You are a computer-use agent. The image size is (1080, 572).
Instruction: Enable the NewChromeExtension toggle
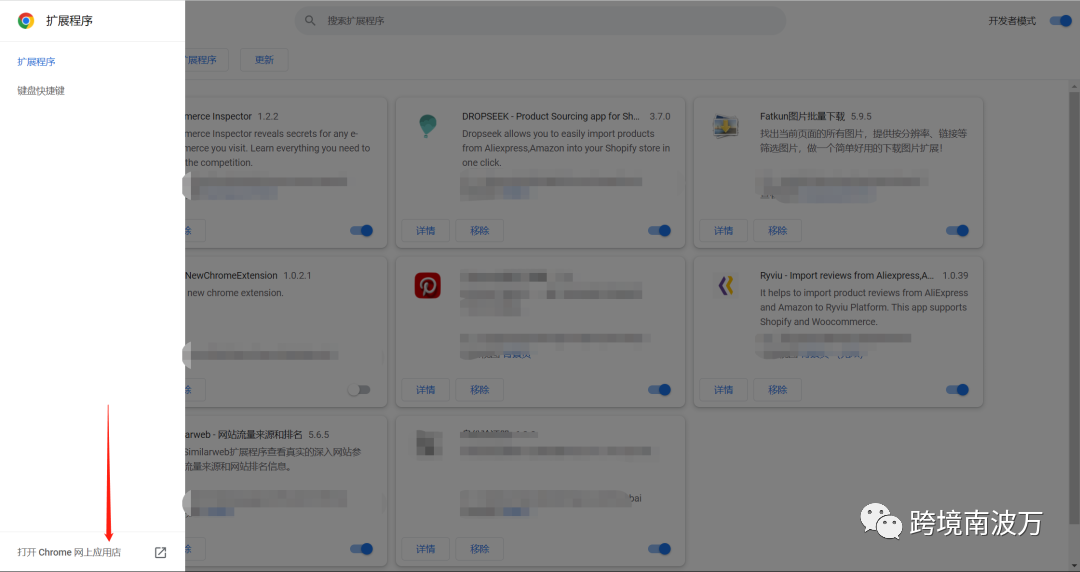point(359,389)
